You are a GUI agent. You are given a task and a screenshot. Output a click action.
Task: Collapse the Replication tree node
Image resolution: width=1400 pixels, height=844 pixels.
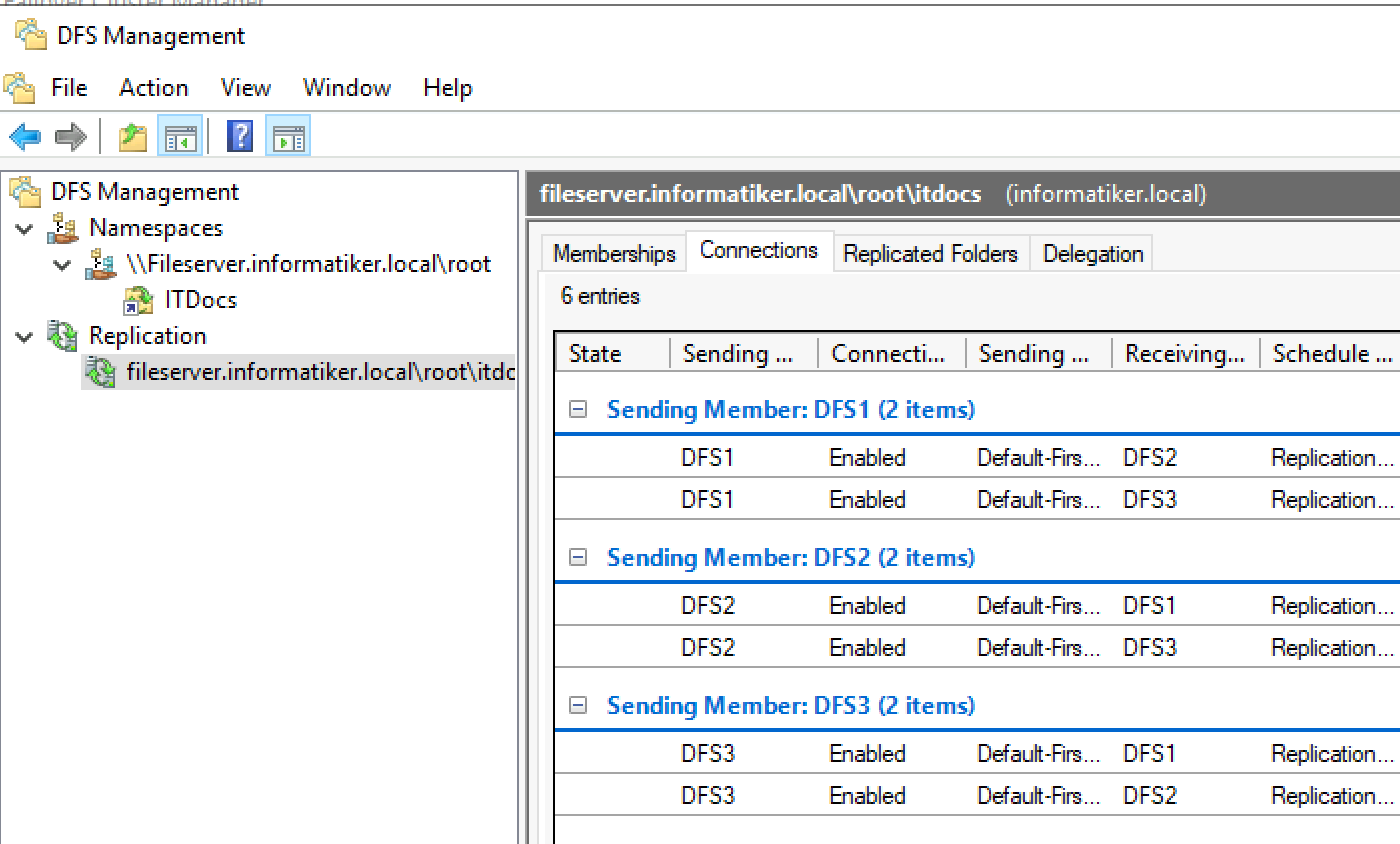[x=24, y=337]
